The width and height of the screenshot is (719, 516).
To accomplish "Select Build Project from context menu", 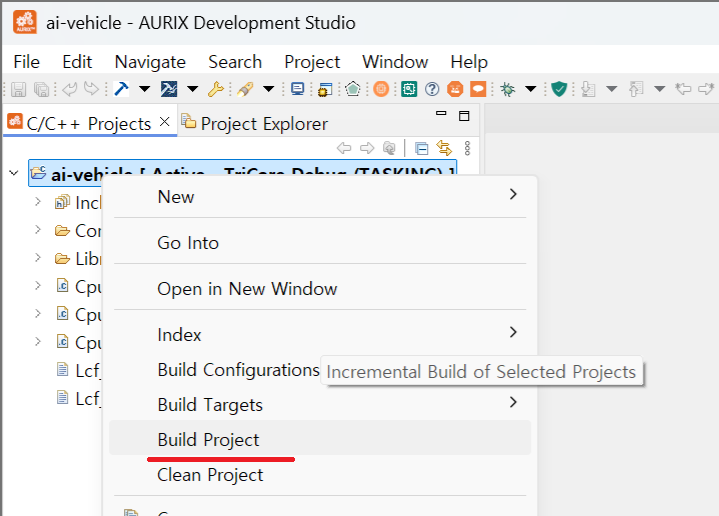I will pos(208,440).
